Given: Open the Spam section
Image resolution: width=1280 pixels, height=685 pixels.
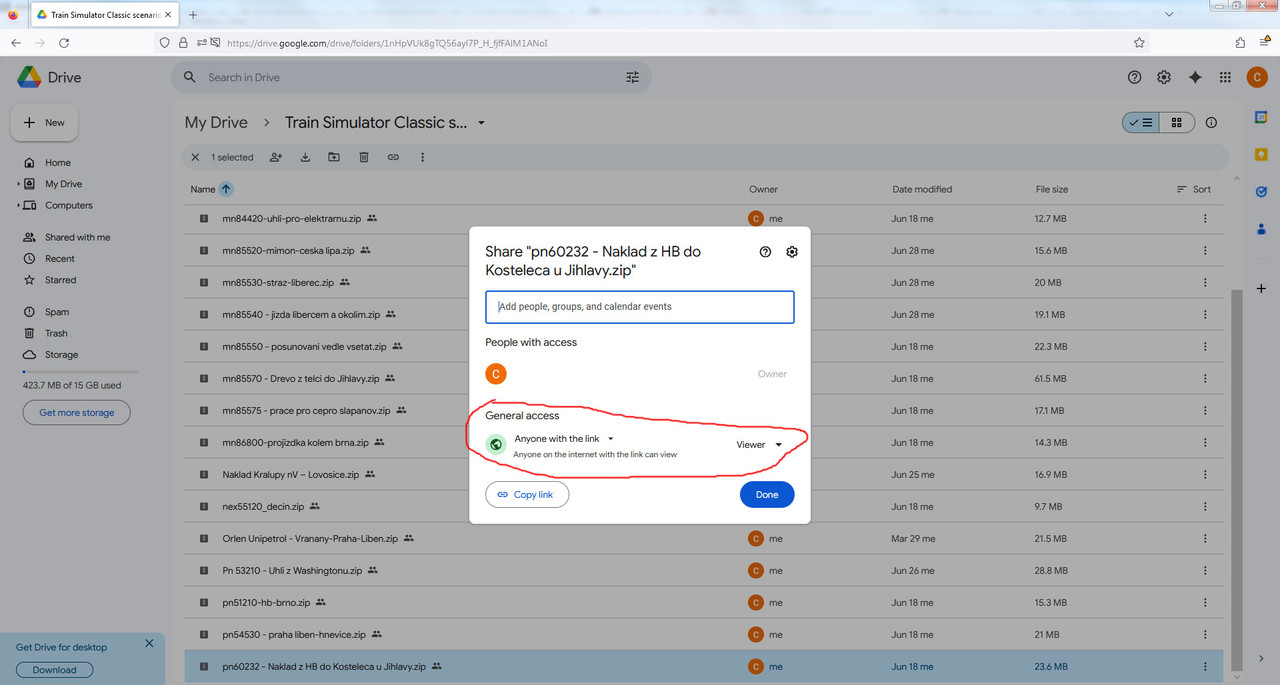Looking at the screenshot, I should coord(56,312).
